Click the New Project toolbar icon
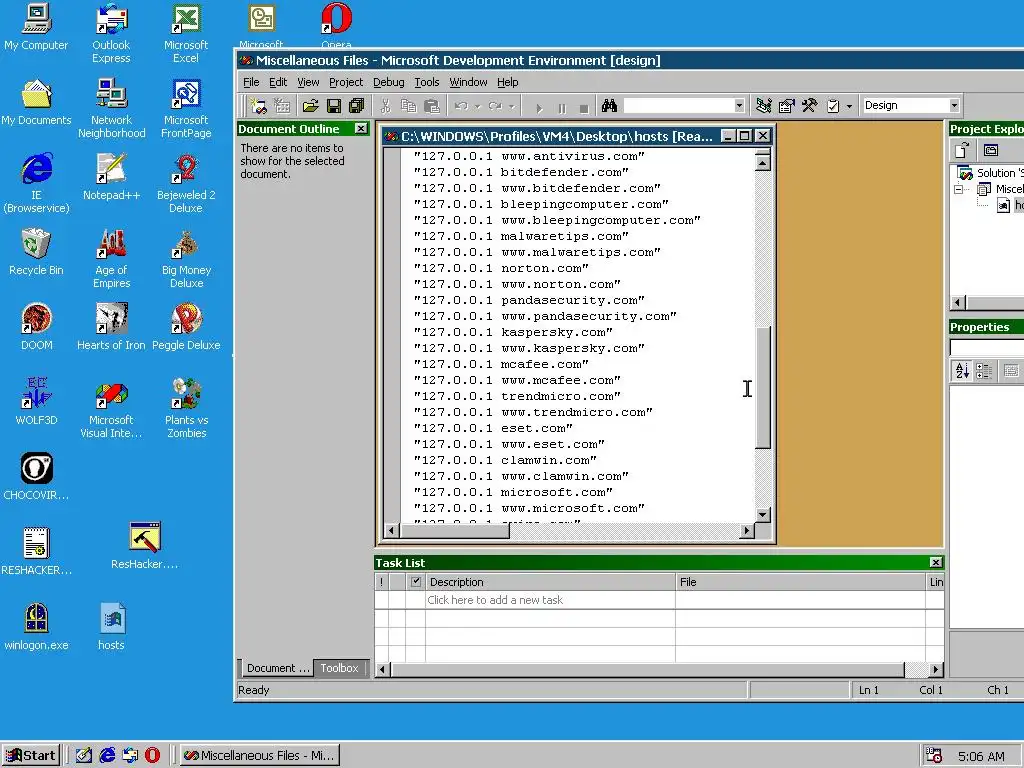 click(x=259, y=106)
